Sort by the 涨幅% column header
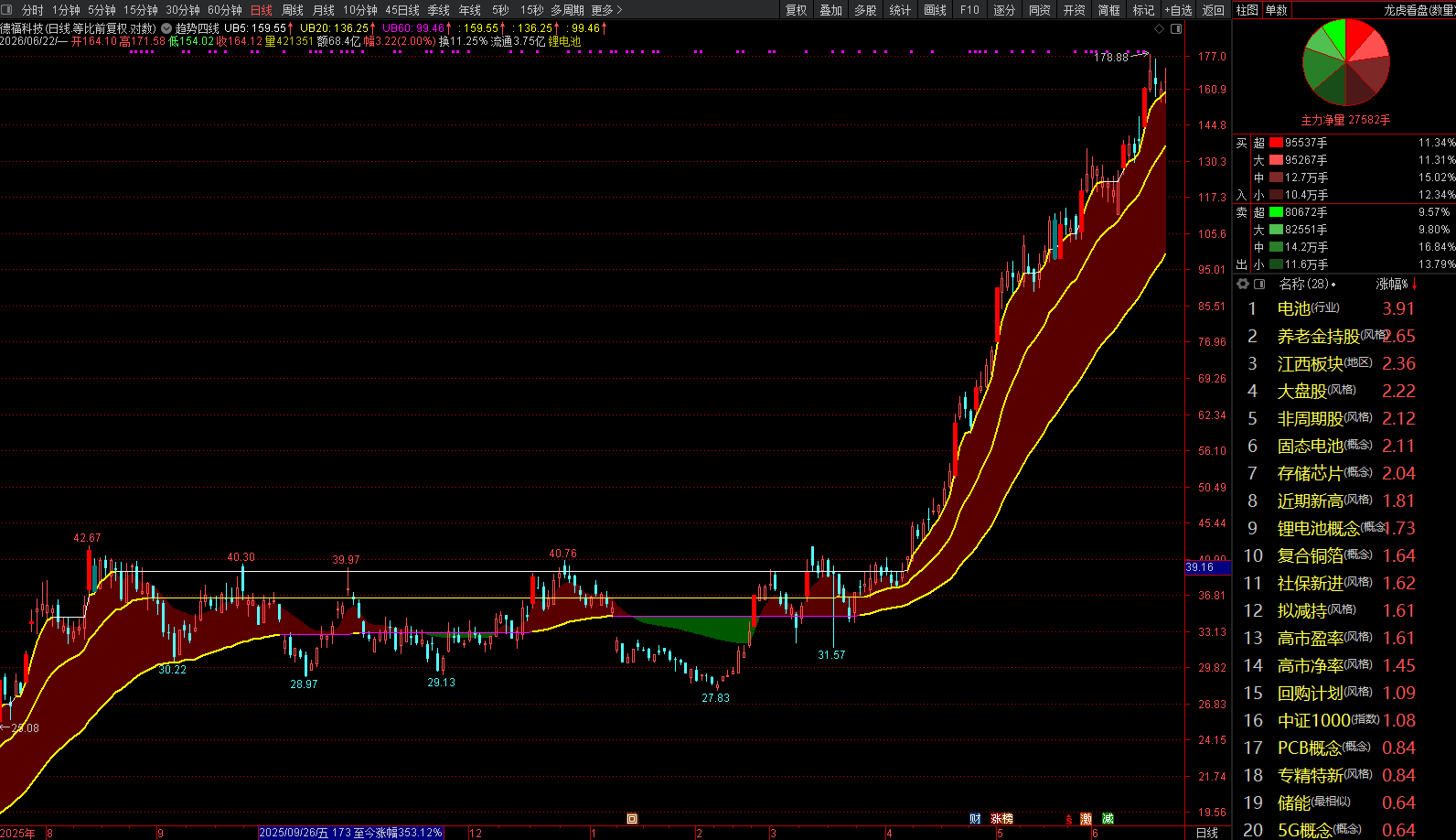Viewport: 1456px width, 840px height. click(1397, 284)
